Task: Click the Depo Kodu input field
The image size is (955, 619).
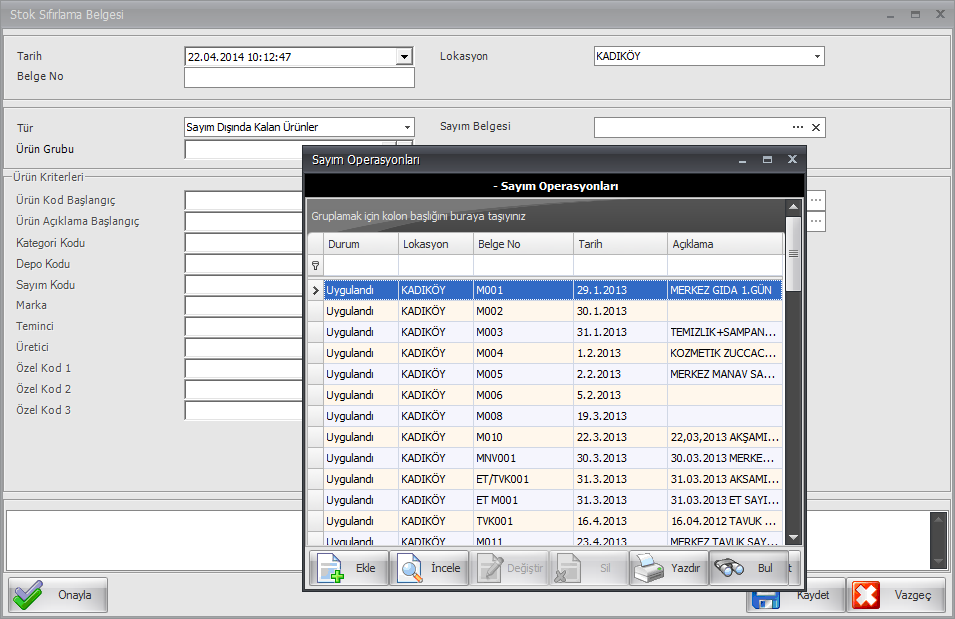Action: tap(244, 264)
